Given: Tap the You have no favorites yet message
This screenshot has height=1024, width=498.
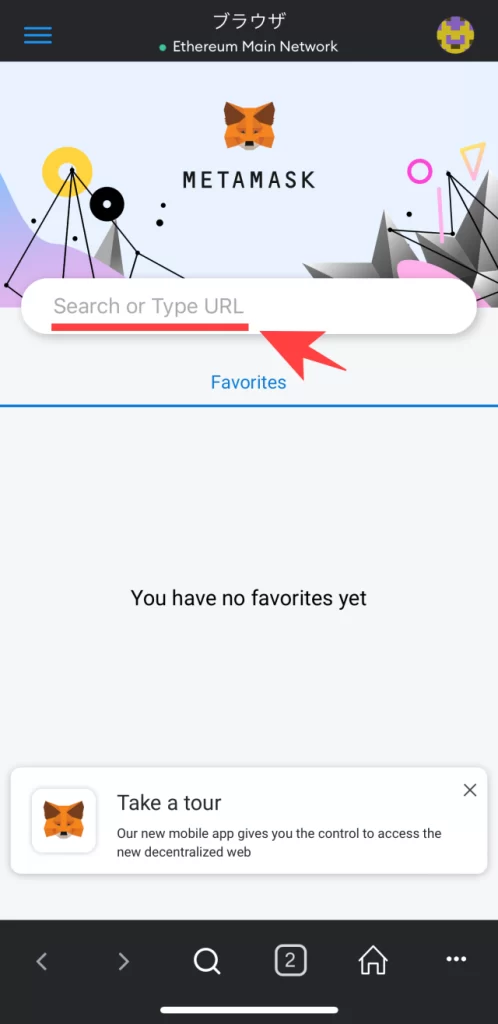Looking at the screenshot, I should click(x=249, y=598).
